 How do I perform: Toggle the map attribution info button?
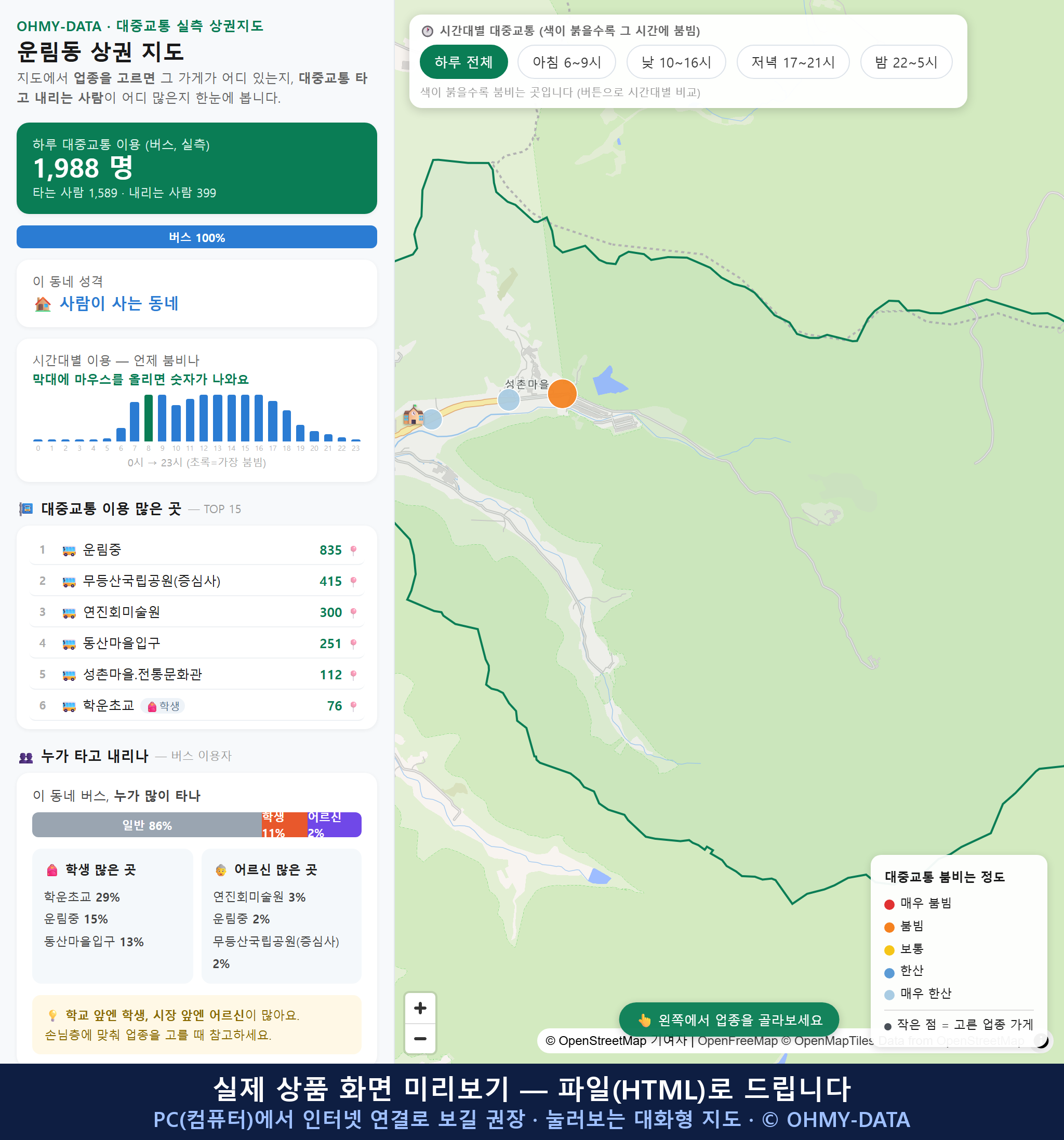pyautogui.click(x=1041, y=1040)
